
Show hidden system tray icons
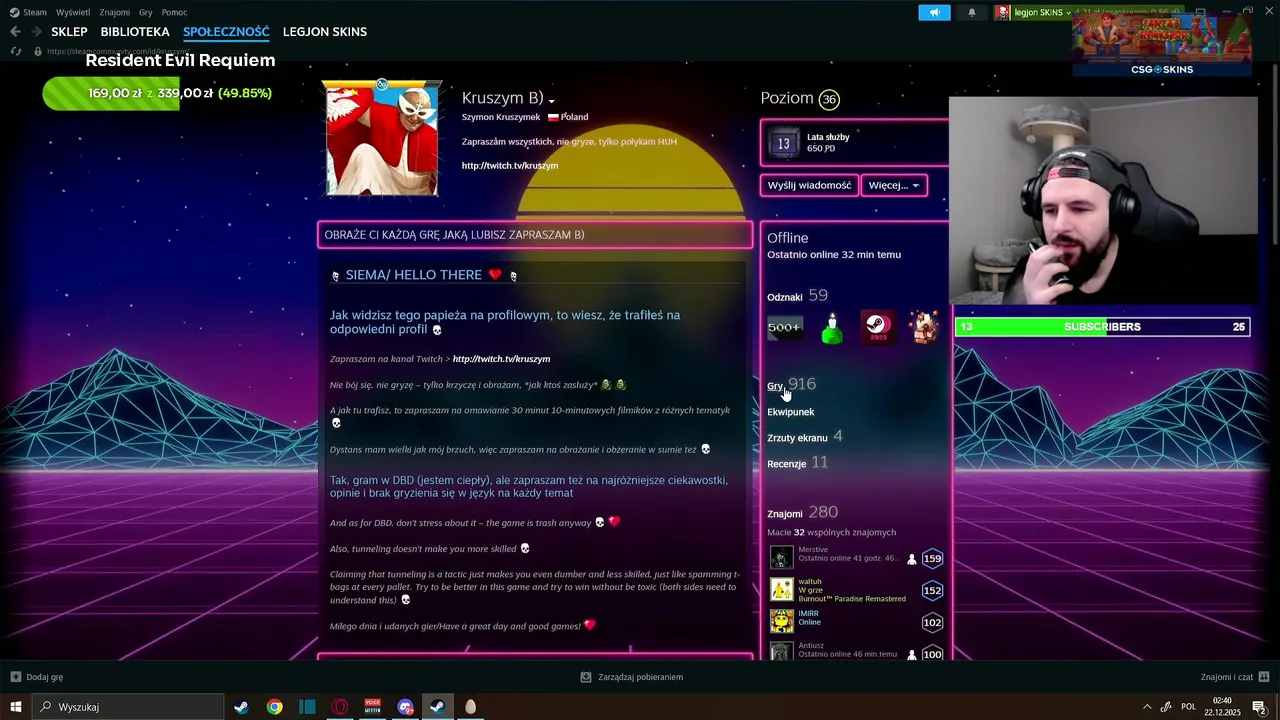click(1146, 707)
